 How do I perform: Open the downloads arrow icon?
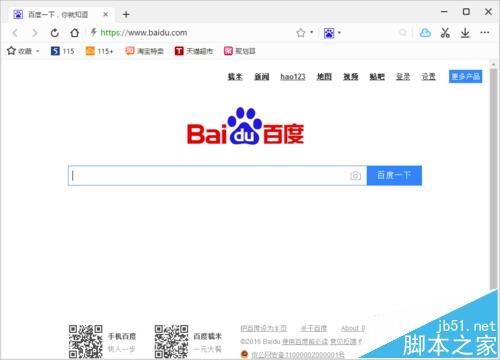tap(465, 33)
